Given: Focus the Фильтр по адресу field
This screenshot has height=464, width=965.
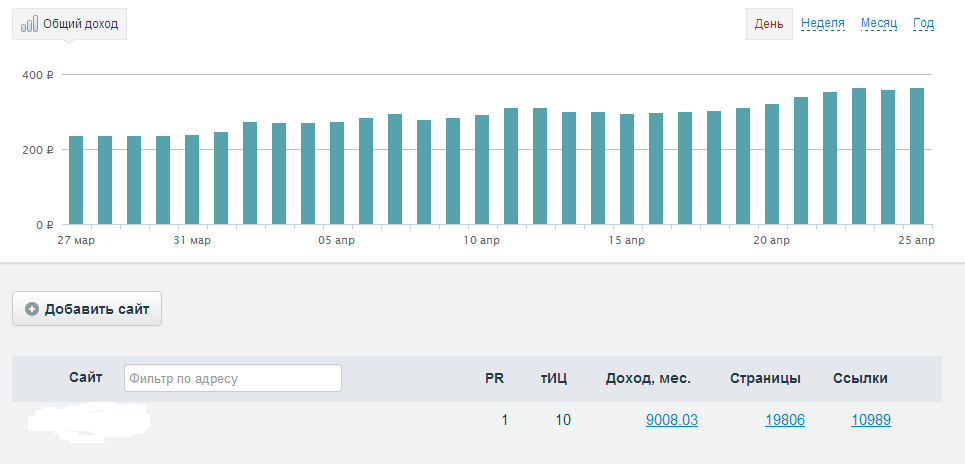Looking at the screenshot, I should click(233, 378).
